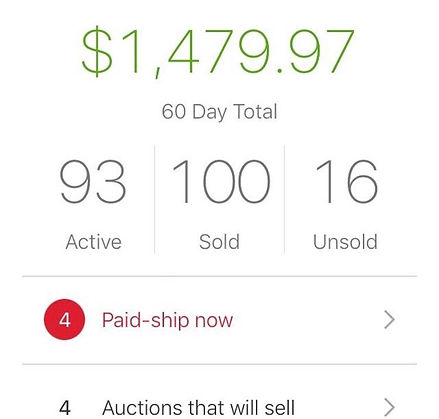Tap the red 4 badge icon

click(x=64, y=319)
